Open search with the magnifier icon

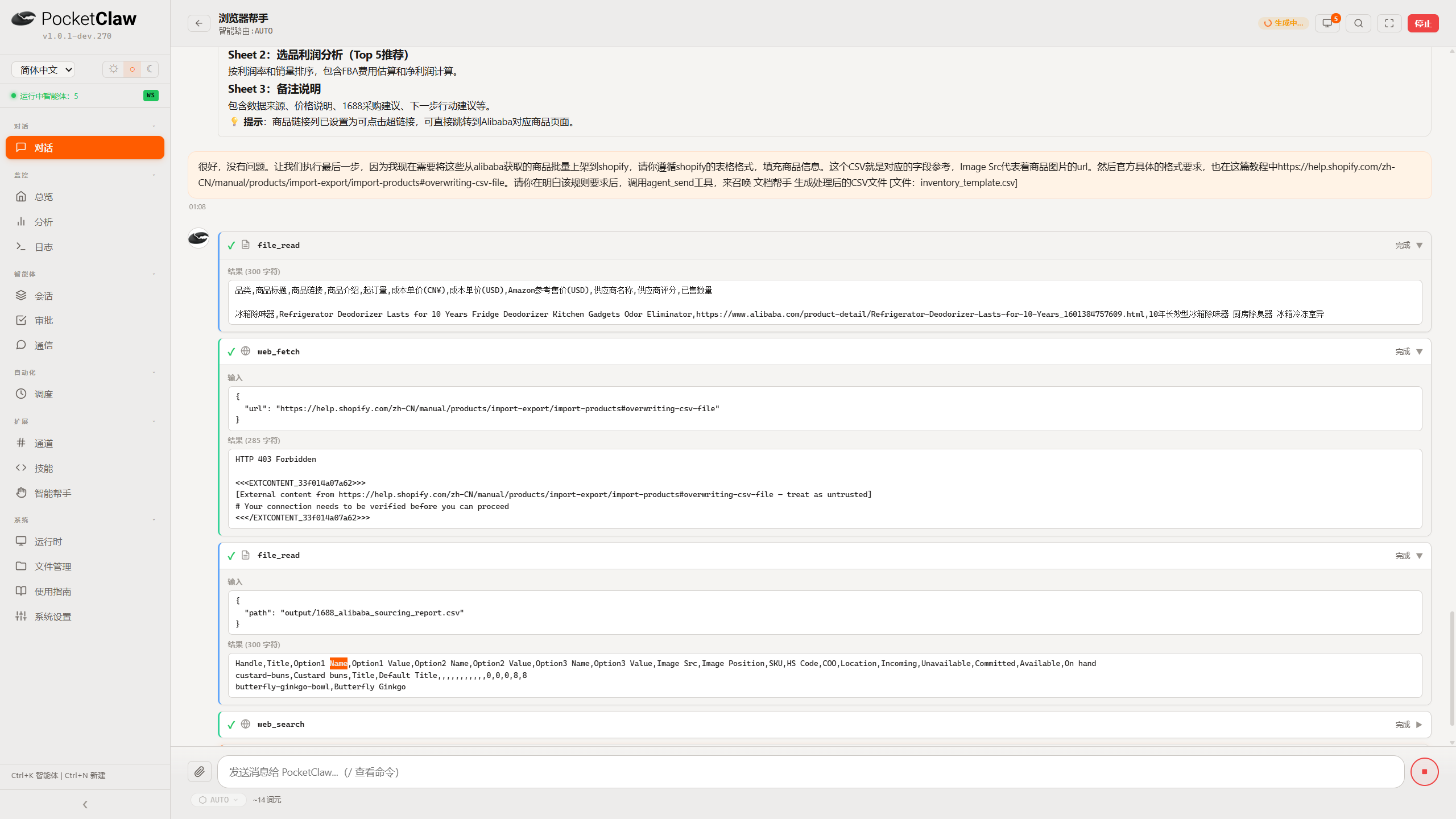tap(1359, 23)
